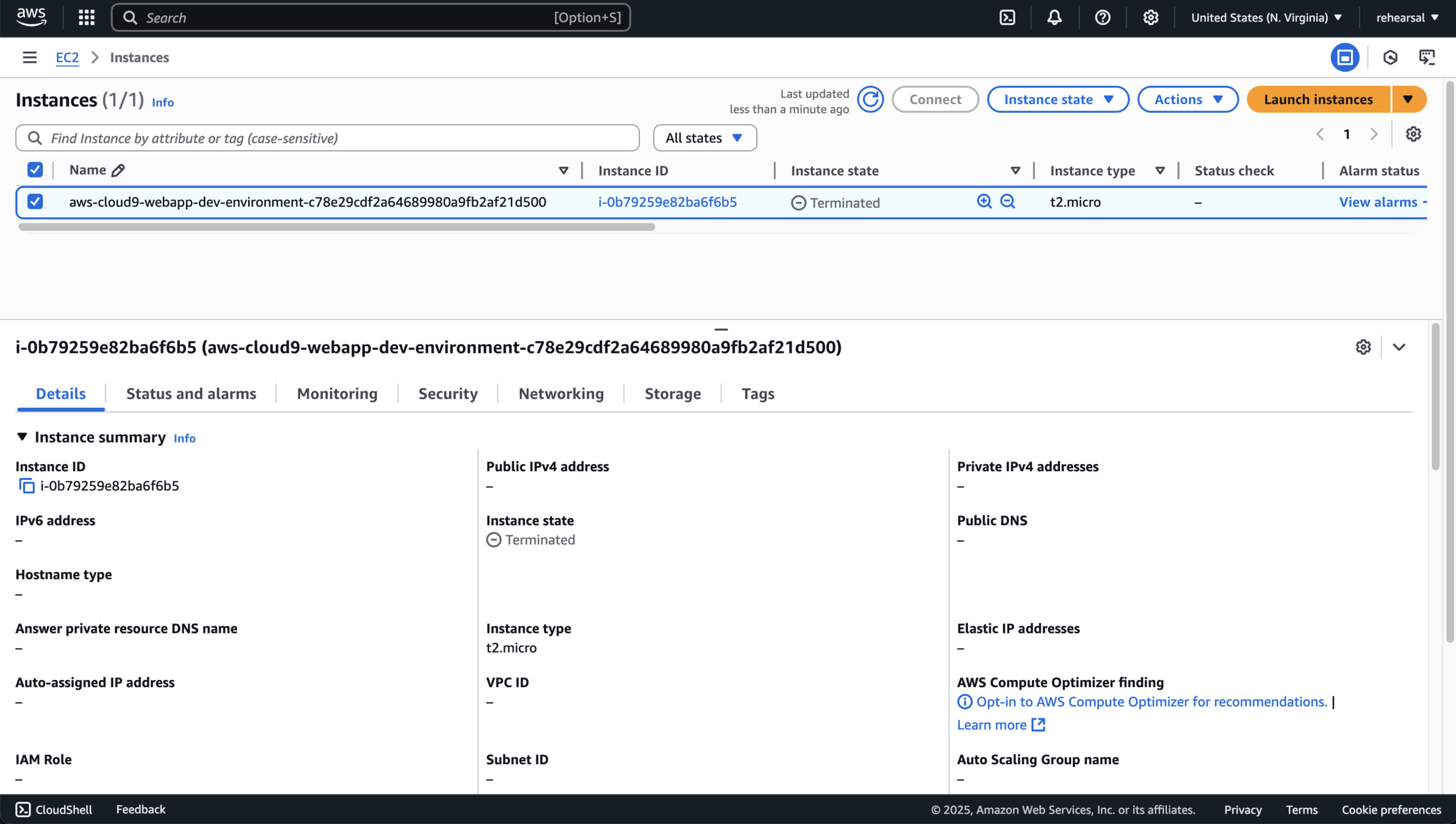Viewport: 1456px width, 824px height.
Task: Open the i-0b79259e82ba6f6b5 instance link
Action: pyautogui.click(x=667, y=202)
